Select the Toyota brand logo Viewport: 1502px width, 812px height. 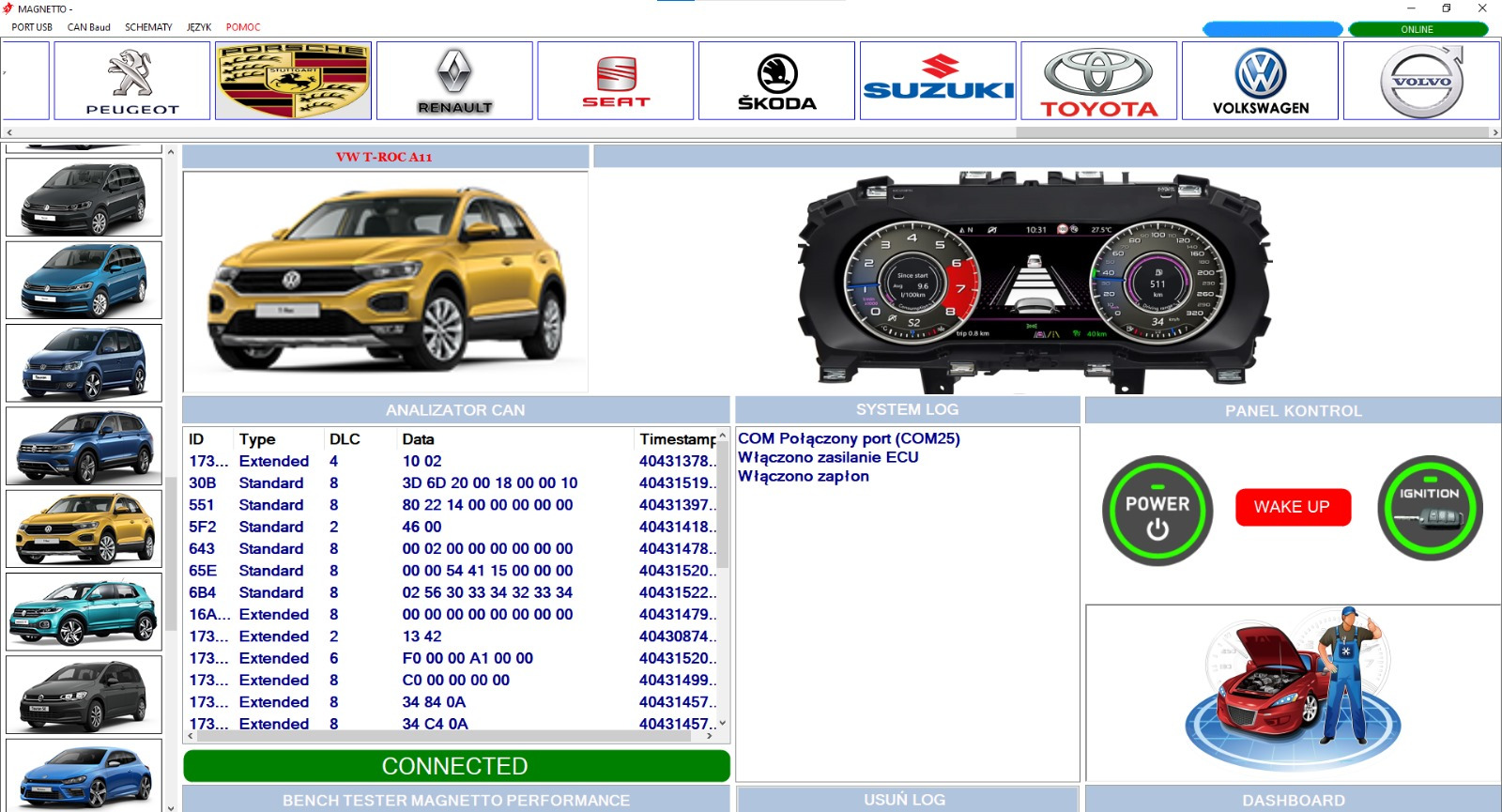(1099, 81)
